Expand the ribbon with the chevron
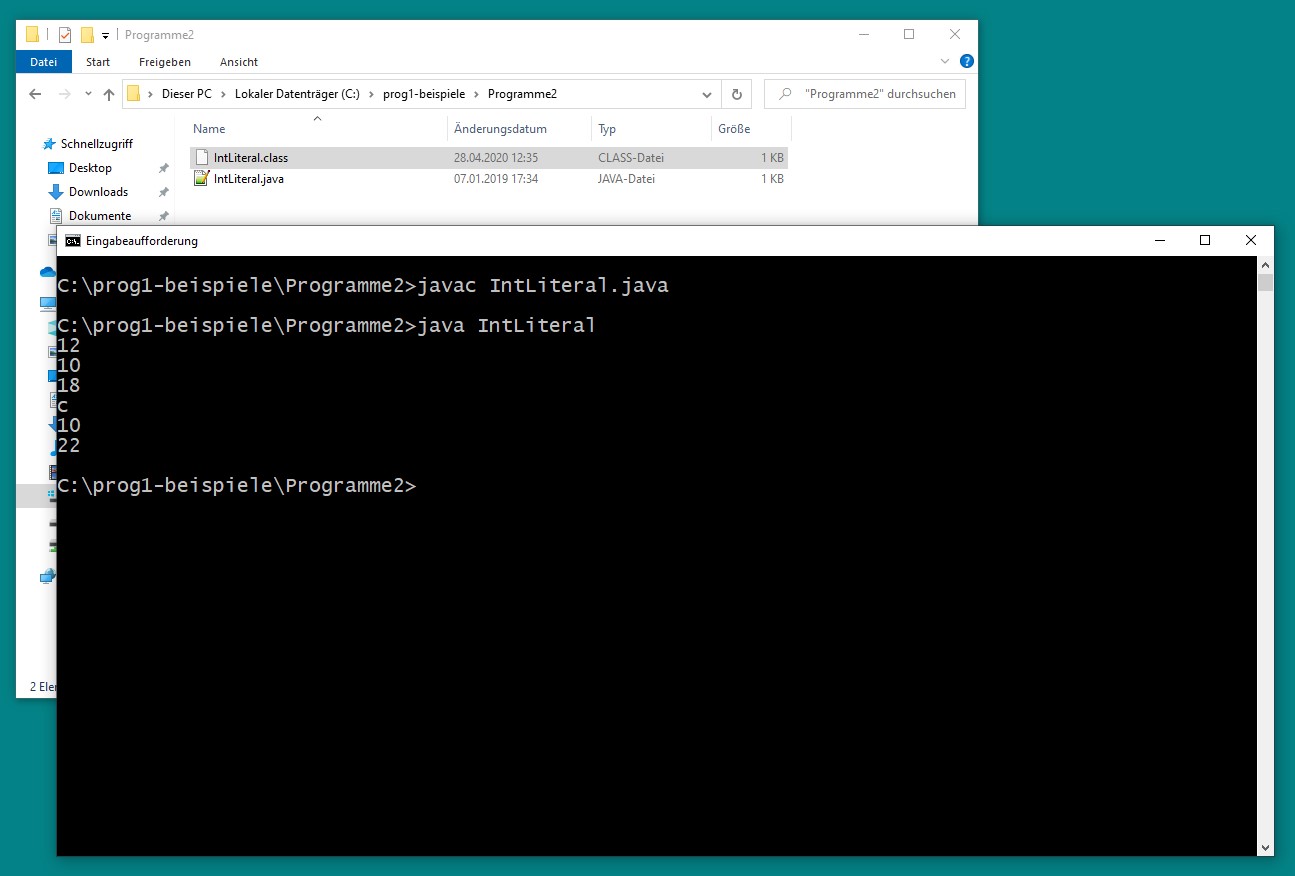This screenshot has width=1295, height=876. point(946,61)
